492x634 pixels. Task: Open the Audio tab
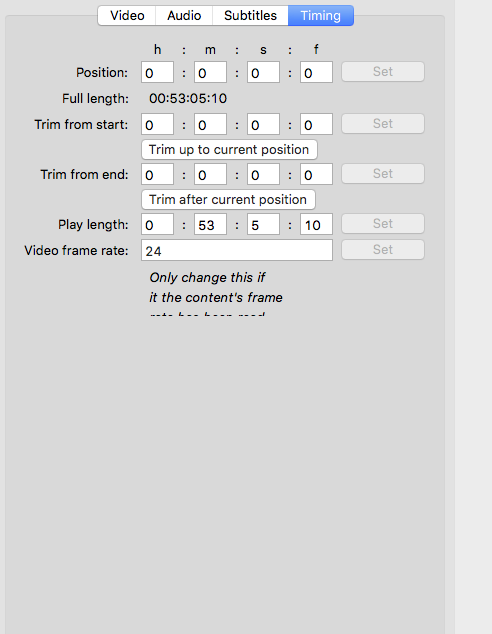(x=184, y=15)
